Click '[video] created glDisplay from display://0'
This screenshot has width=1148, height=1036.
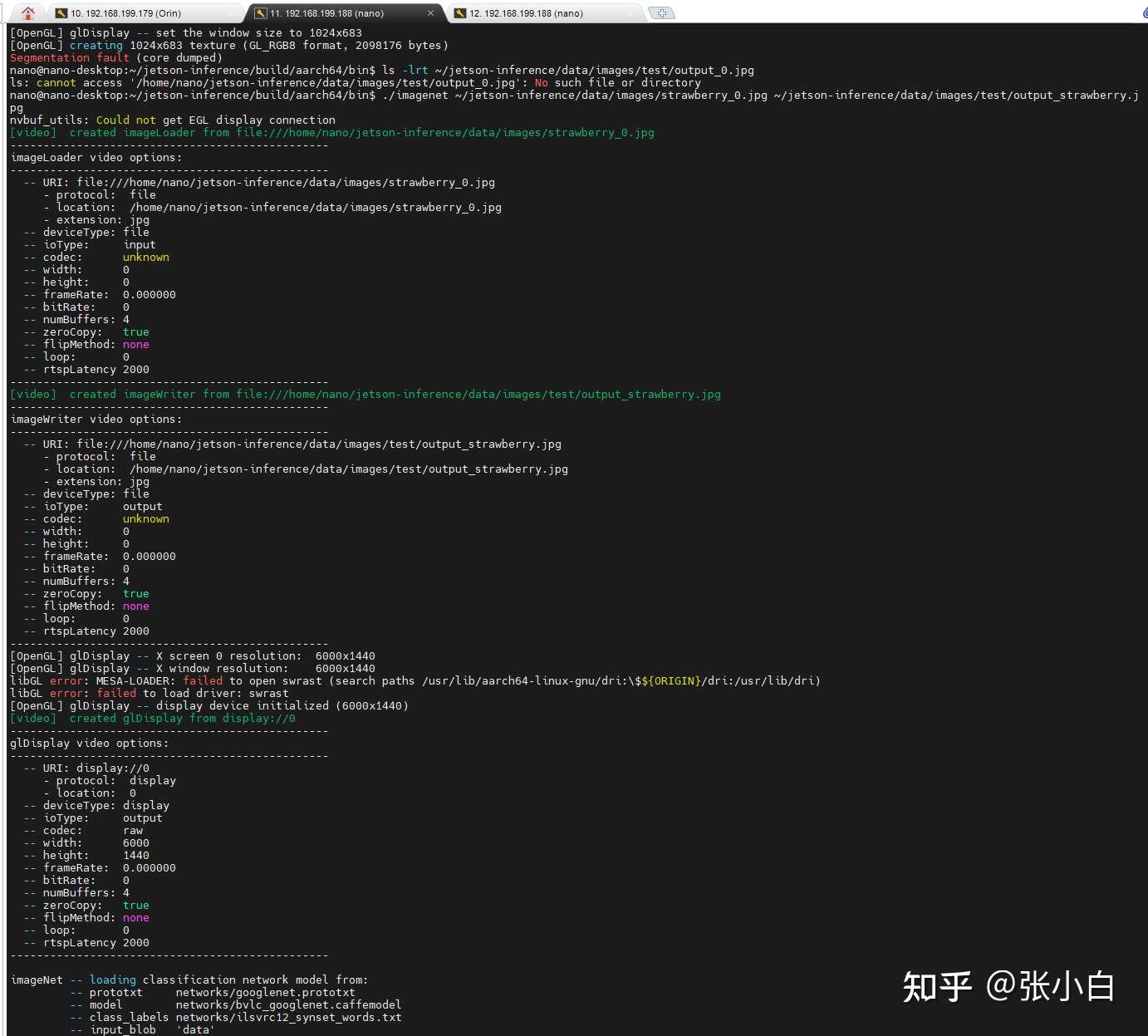153,718
